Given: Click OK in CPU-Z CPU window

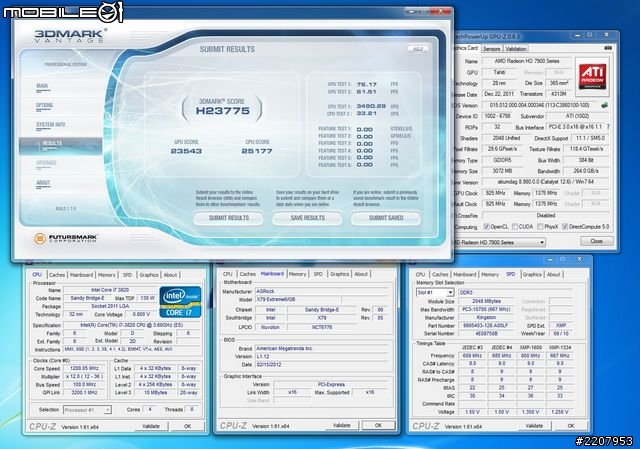Looking at the screenshot, I should pos(187,426).
